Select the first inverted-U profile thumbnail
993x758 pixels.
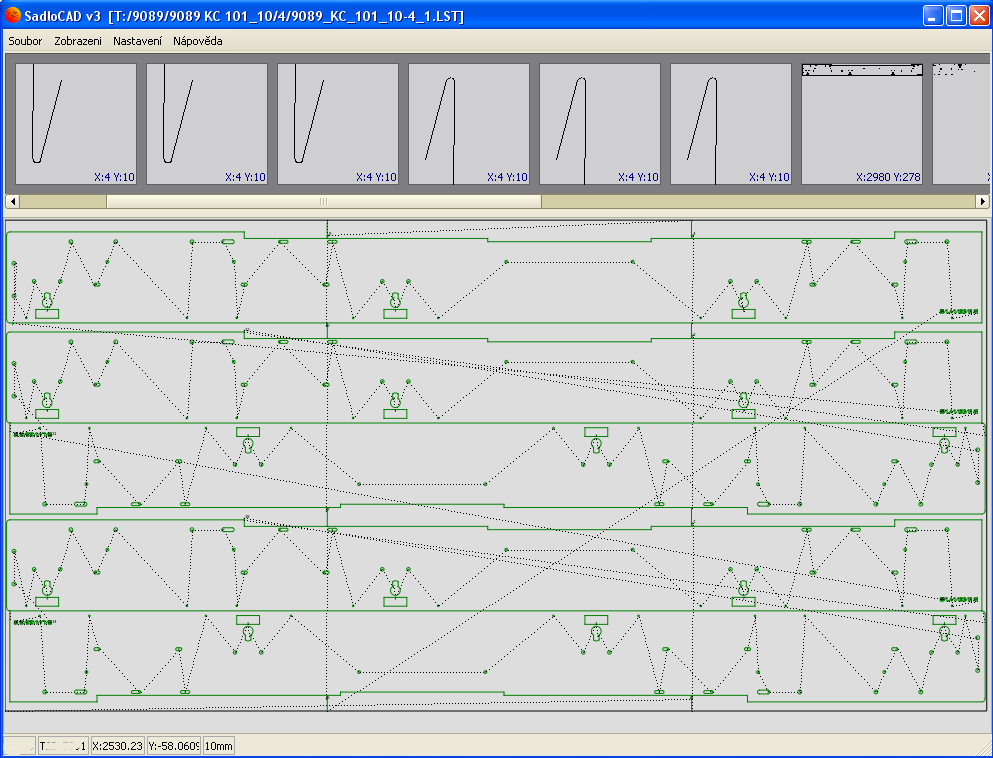(469, 123)
